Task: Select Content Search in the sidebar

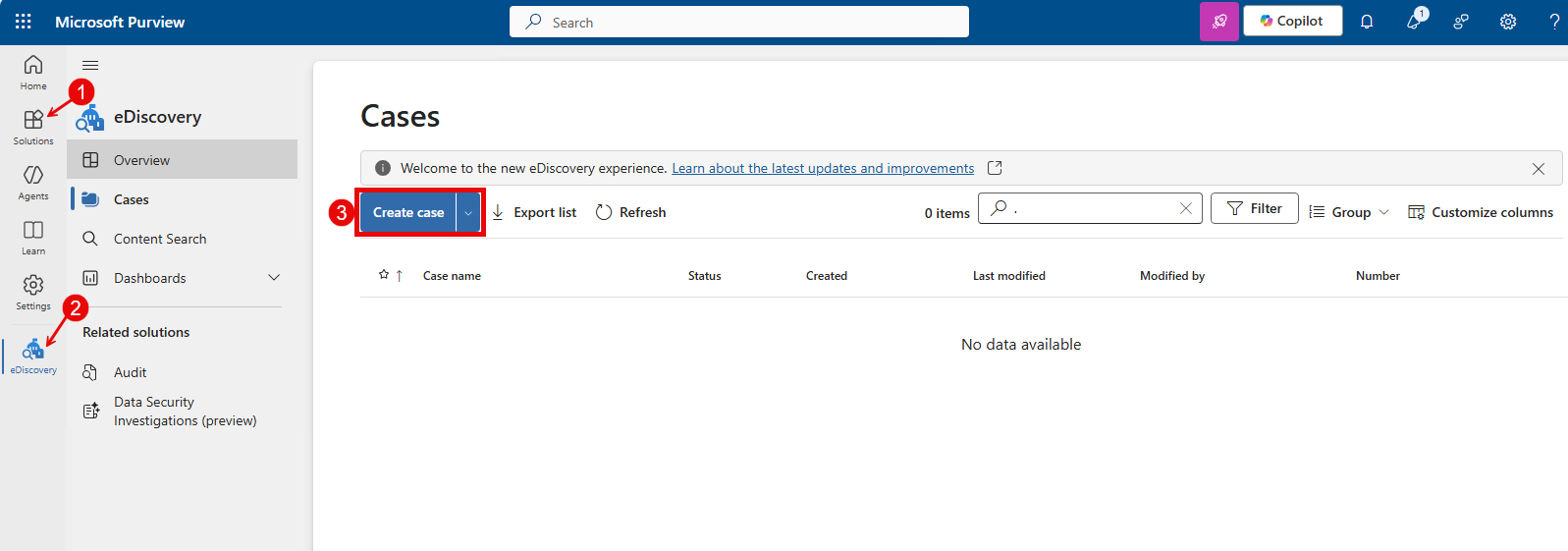Action: coord(160,239)
